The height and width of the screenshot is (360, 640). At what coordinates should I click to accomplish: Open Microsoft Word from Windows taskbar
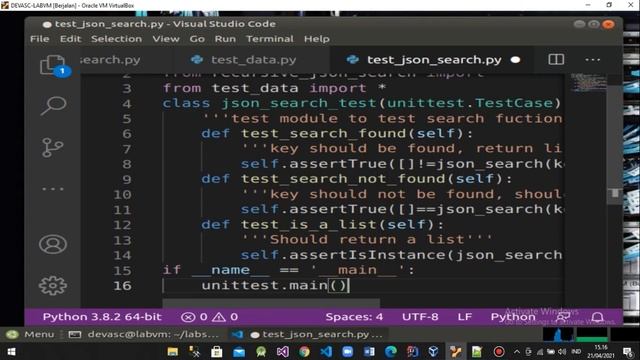click(x=369, y=351)
